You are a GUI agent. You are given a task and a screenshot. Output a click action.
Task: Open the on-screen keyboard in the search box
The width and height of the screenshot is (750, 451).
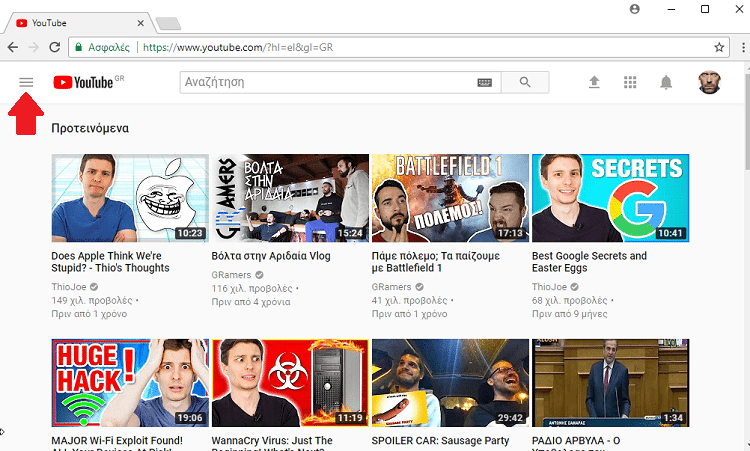pos(485,83)
